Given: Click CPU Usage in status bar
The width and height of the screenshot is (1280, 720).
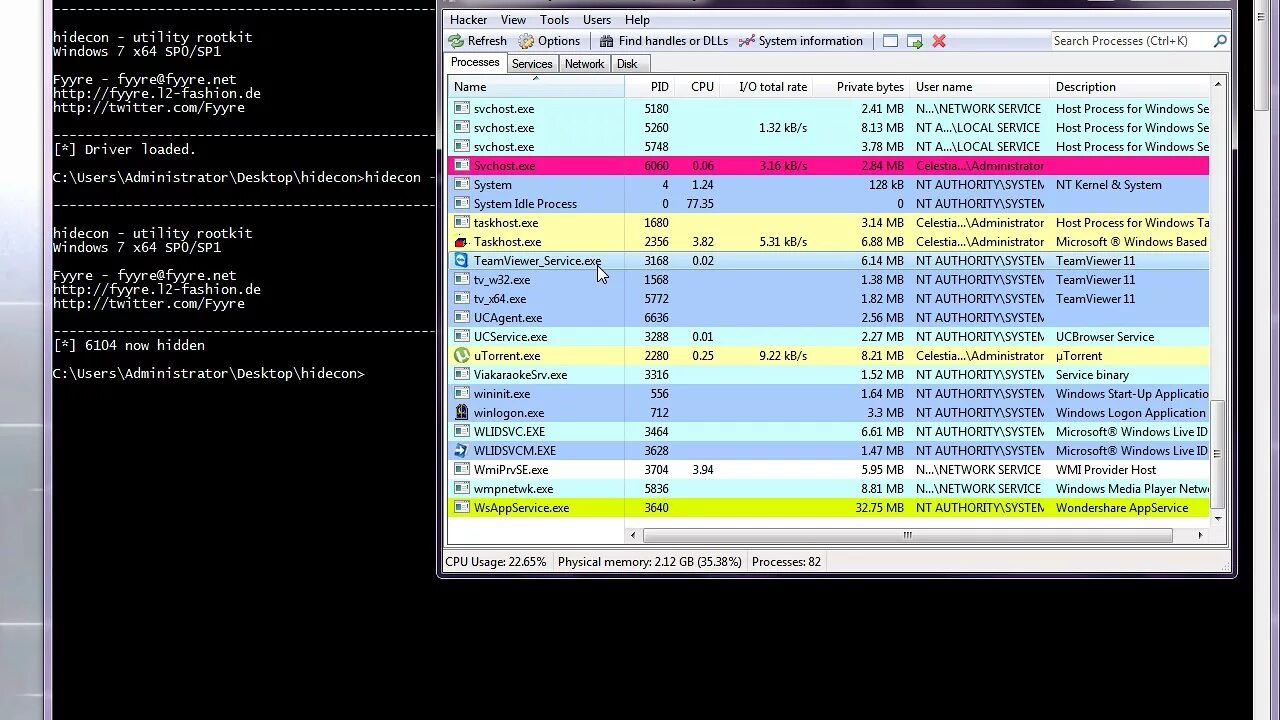Looking at the screenshot, I should (x=496, y=562).
